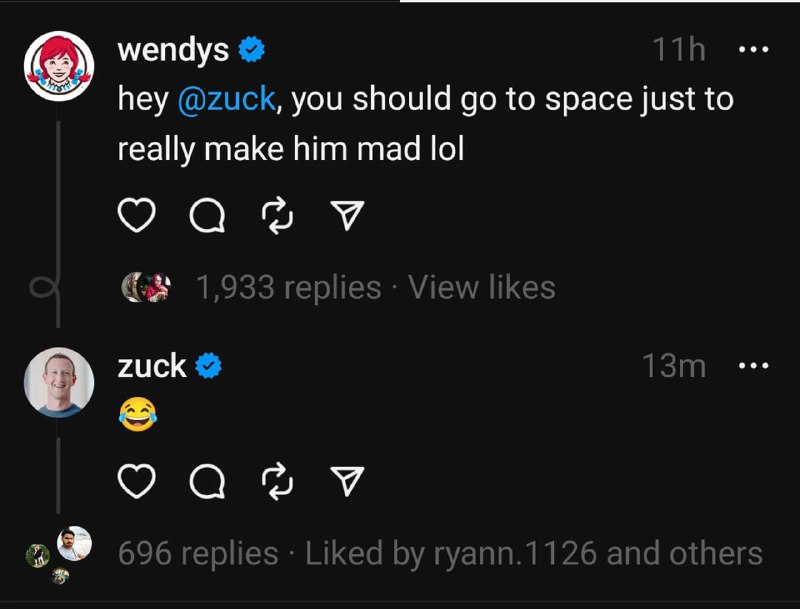Click the wendys verified badge
The height and width of the screenshot is (609, 800).
[x=252, y=49]
